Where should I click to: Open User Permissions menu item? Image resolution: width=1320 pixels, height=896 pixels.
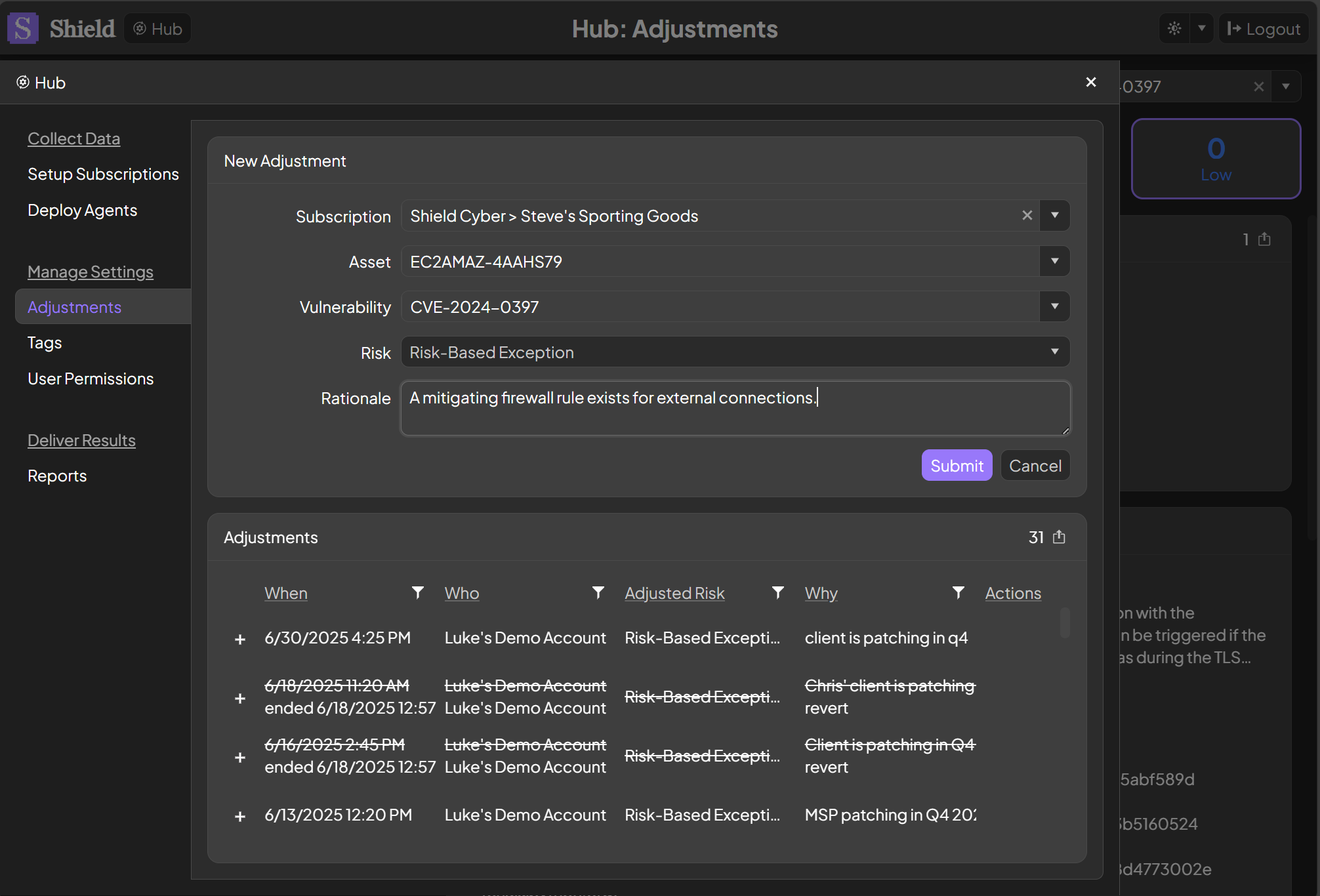pyautogui.click(x=91, y=378)
